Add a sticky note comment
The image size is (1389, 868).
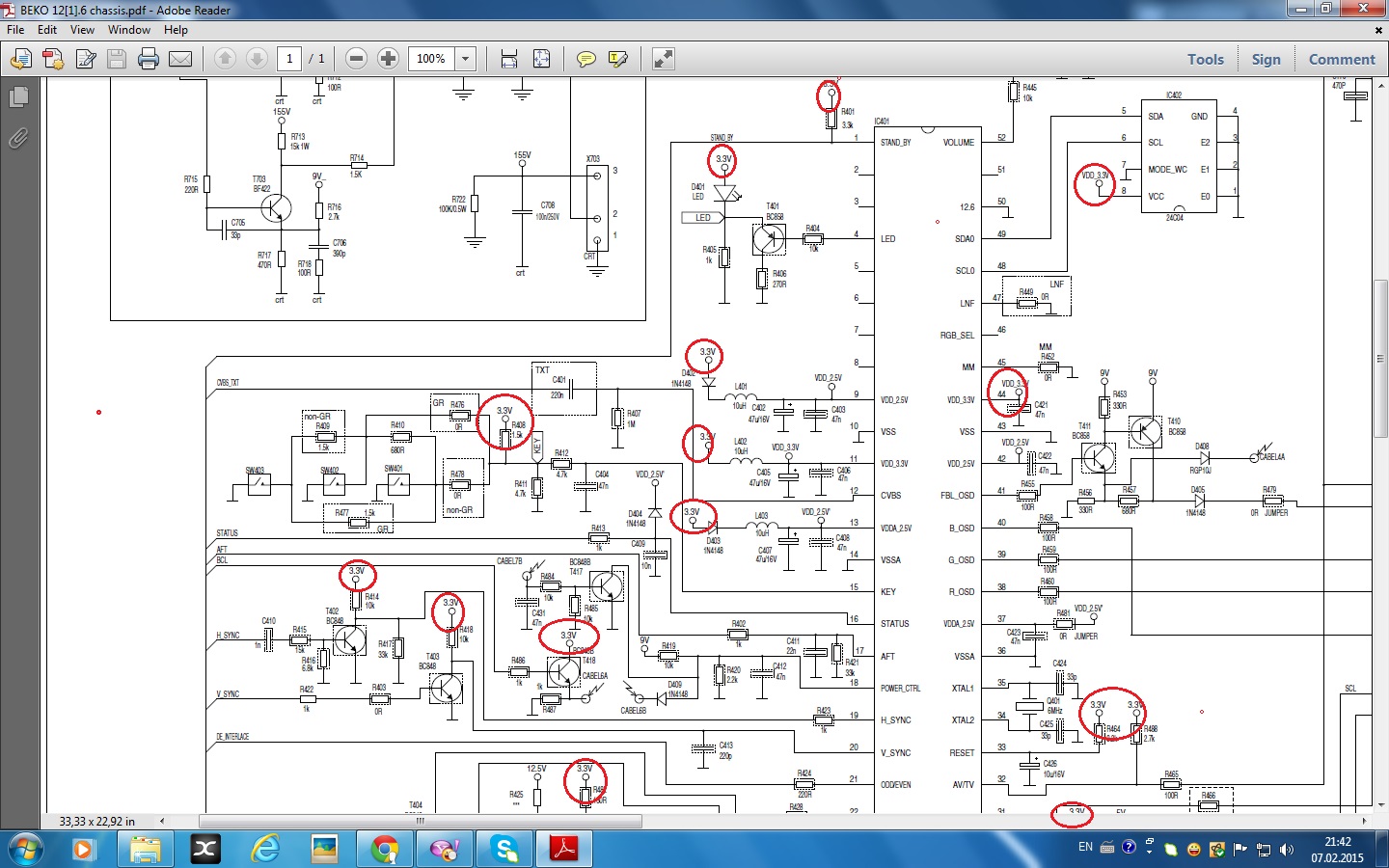586,59
